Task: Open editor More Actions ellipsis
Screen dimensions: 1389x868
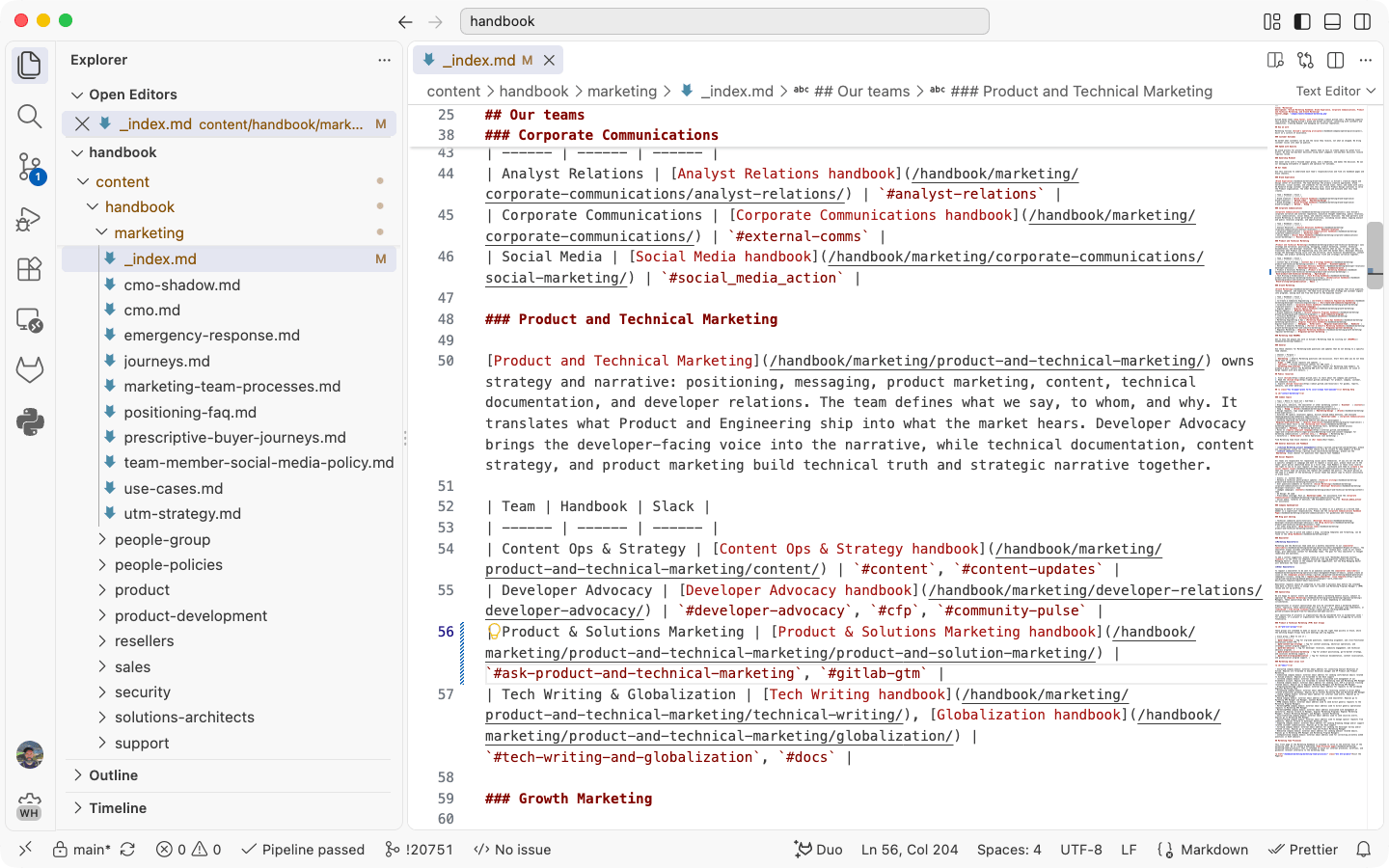Action: (x=1366, y=60)
